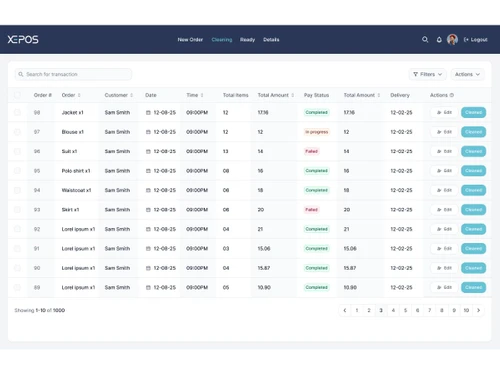Screen dimensions: 500x375
Task: Go to page 2
Action: pyautogui.click(x=369, y=310)
